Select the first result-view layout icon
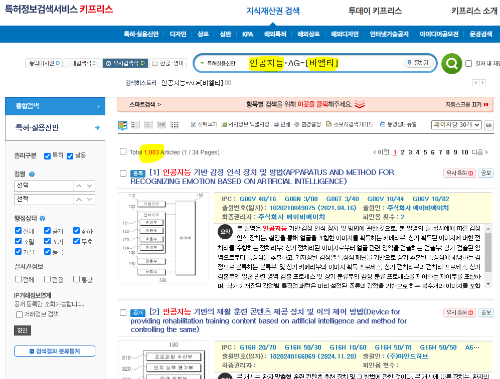The width and height of the screenshot is (500, 379). 123,125
